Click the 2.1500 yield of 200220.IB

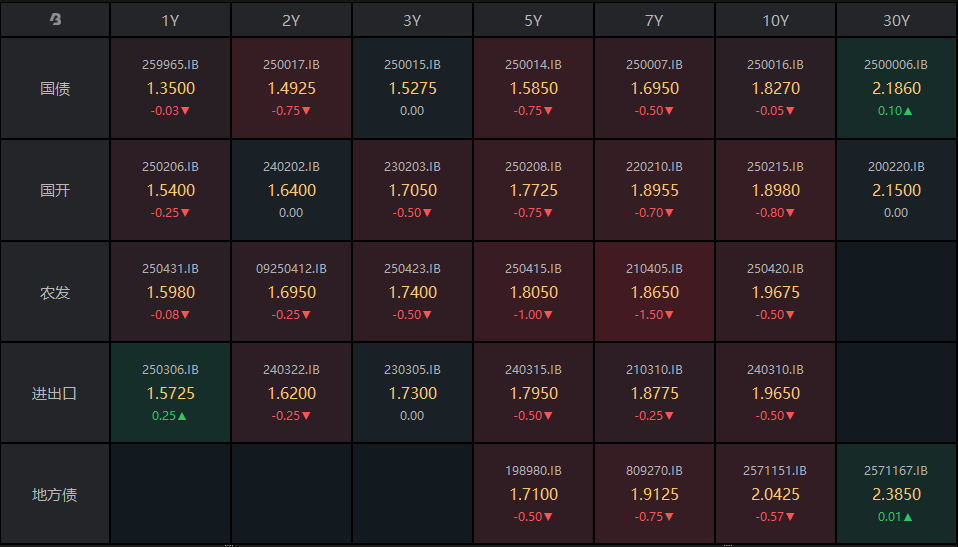pos(896,190)
